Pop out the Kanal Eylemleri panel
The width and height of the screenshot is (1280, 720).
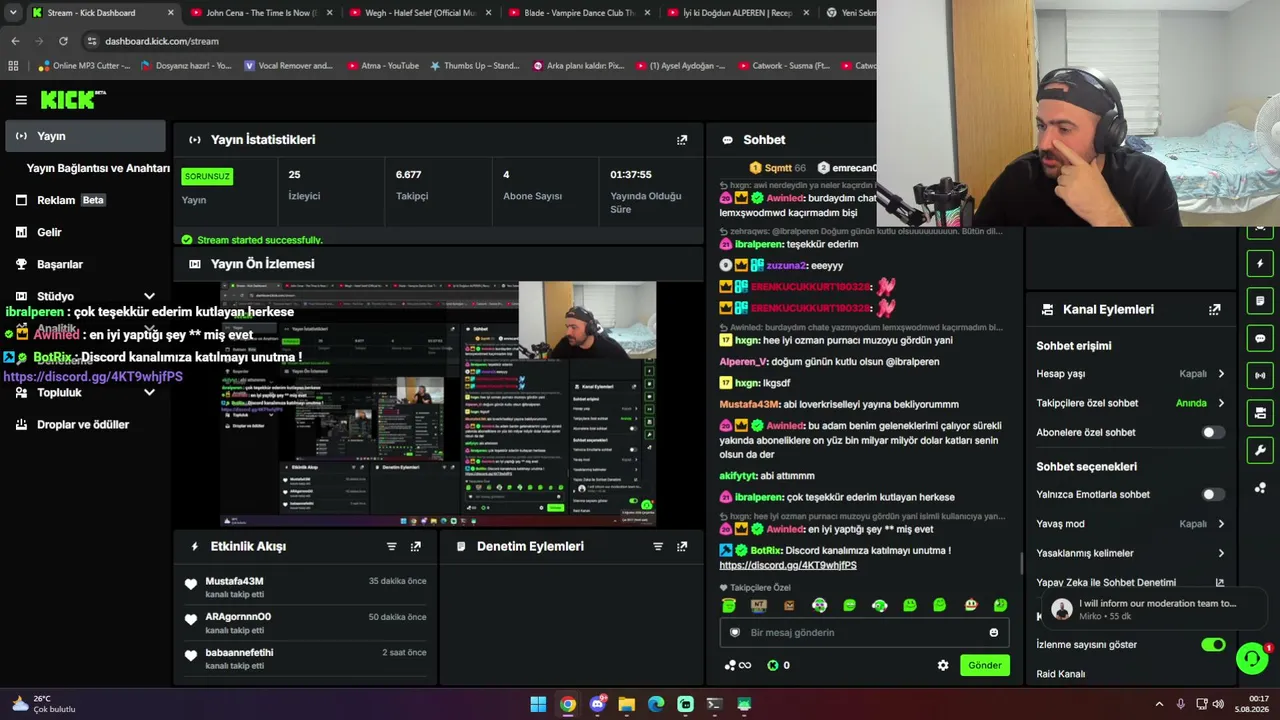(x=1215, y=310)
